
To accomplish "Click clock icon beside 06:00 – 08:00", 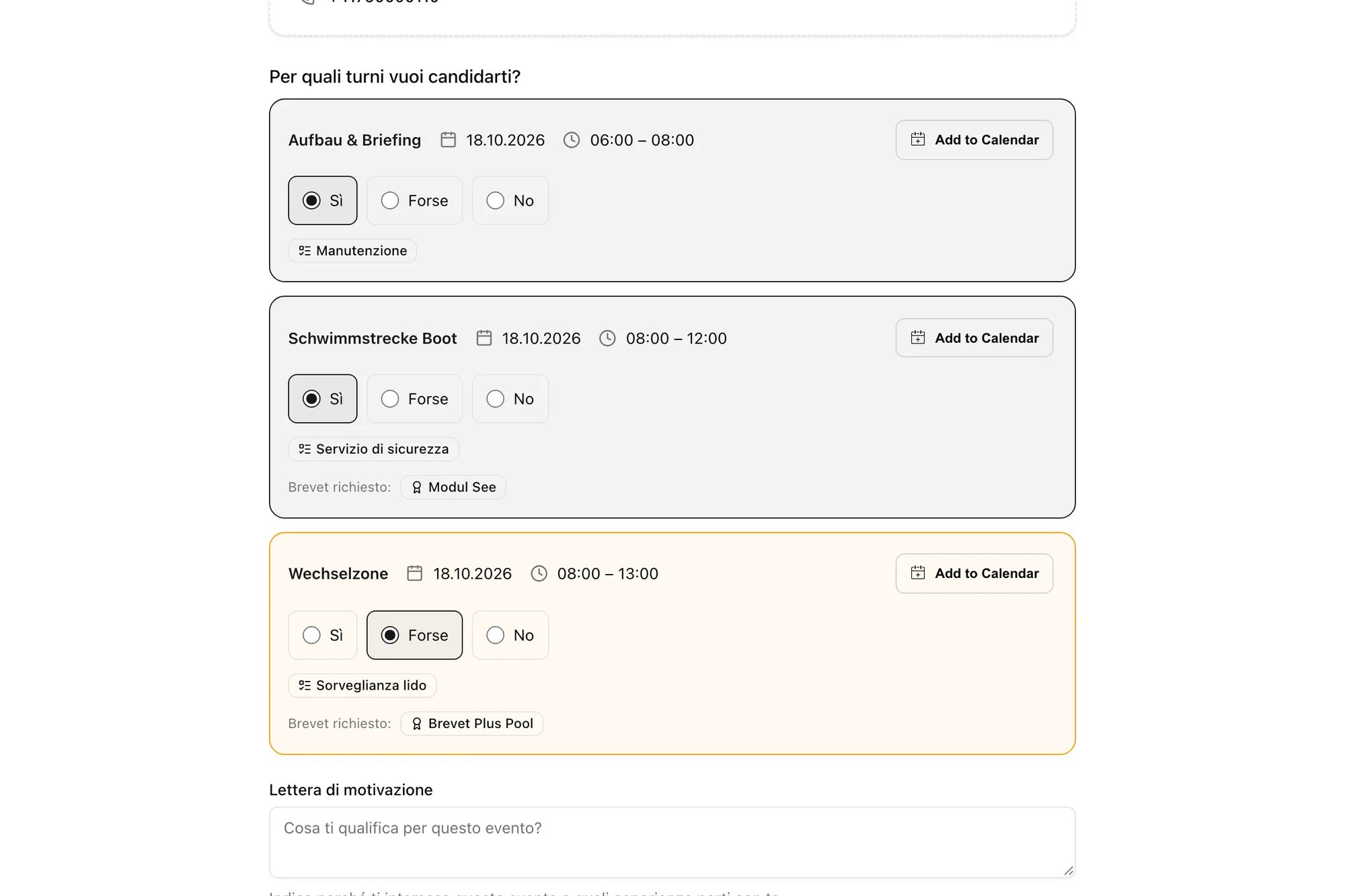I will 572,140.
